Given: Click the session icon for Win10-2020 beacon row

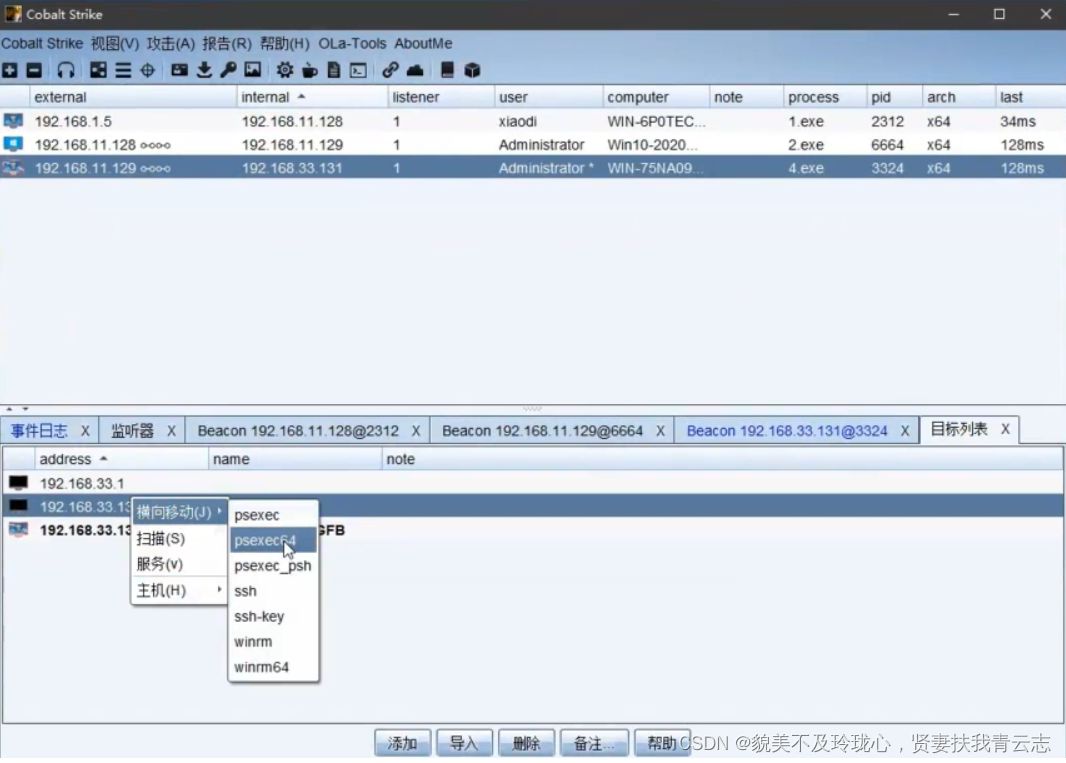Looking at the screenshot, I should tap(13, 144).
